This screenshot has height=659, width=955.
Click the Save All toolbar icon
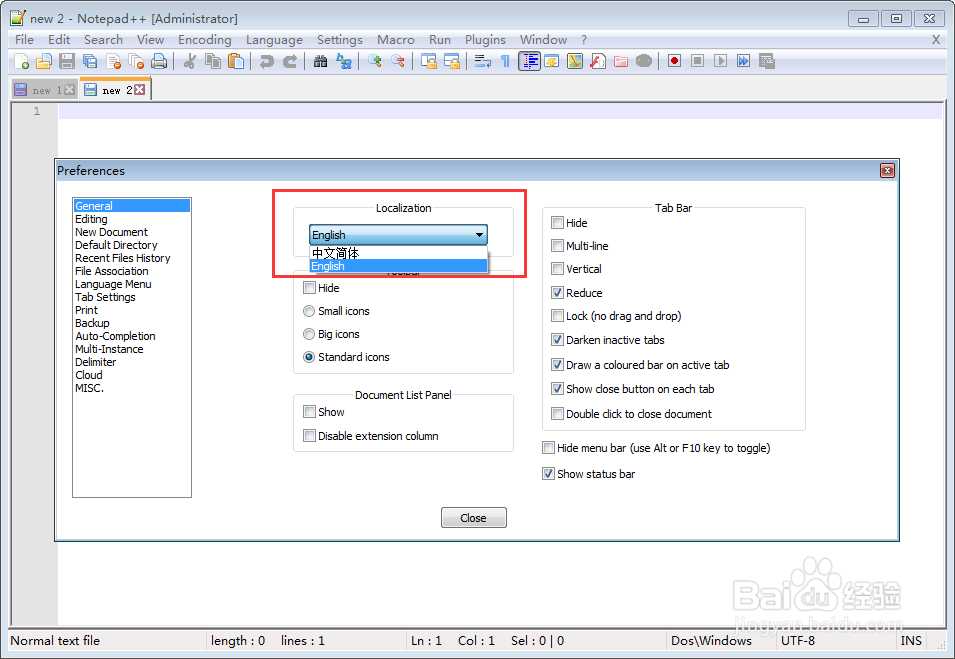pyautogui.click(x=90, y=61)
